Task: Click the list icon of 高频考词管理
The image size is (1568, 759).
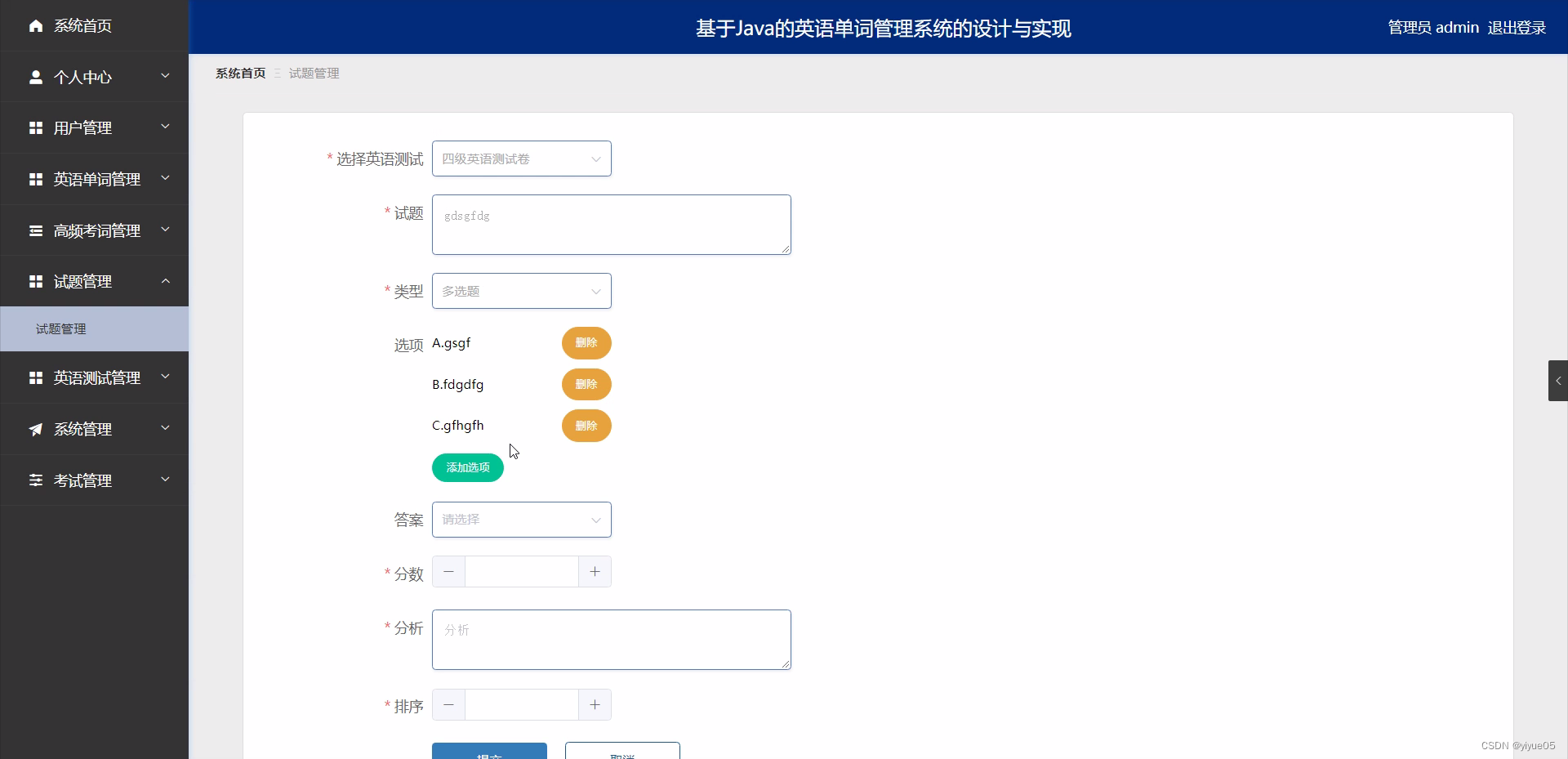Action: [34, 230]
